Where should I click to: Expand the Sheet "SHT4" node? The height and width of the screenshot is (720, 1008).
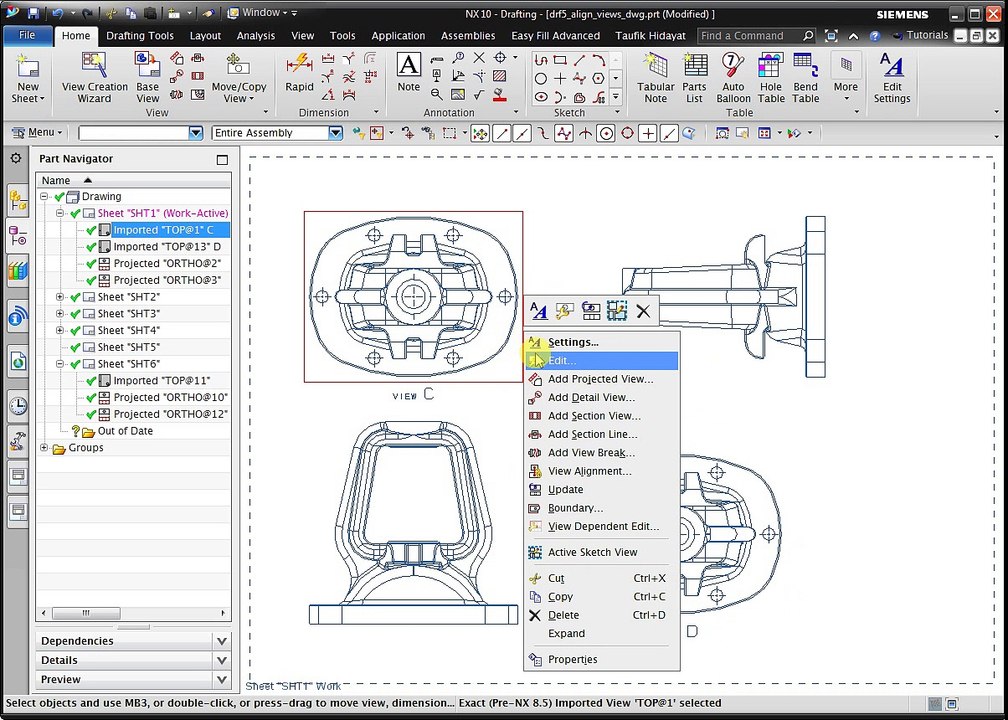[60, 330]
